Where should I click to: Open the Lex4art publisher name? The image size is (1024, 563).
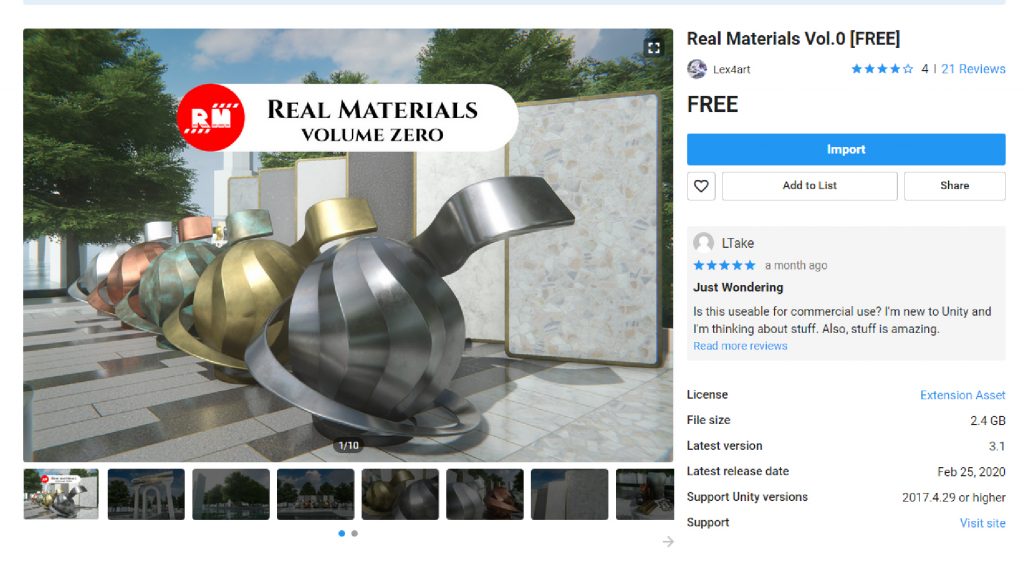(731, 69)
